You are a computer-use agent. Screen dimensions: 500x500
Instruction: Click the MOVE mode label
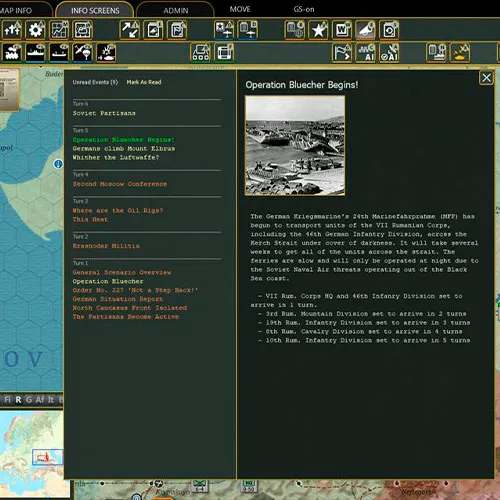[x=240, y=9]
